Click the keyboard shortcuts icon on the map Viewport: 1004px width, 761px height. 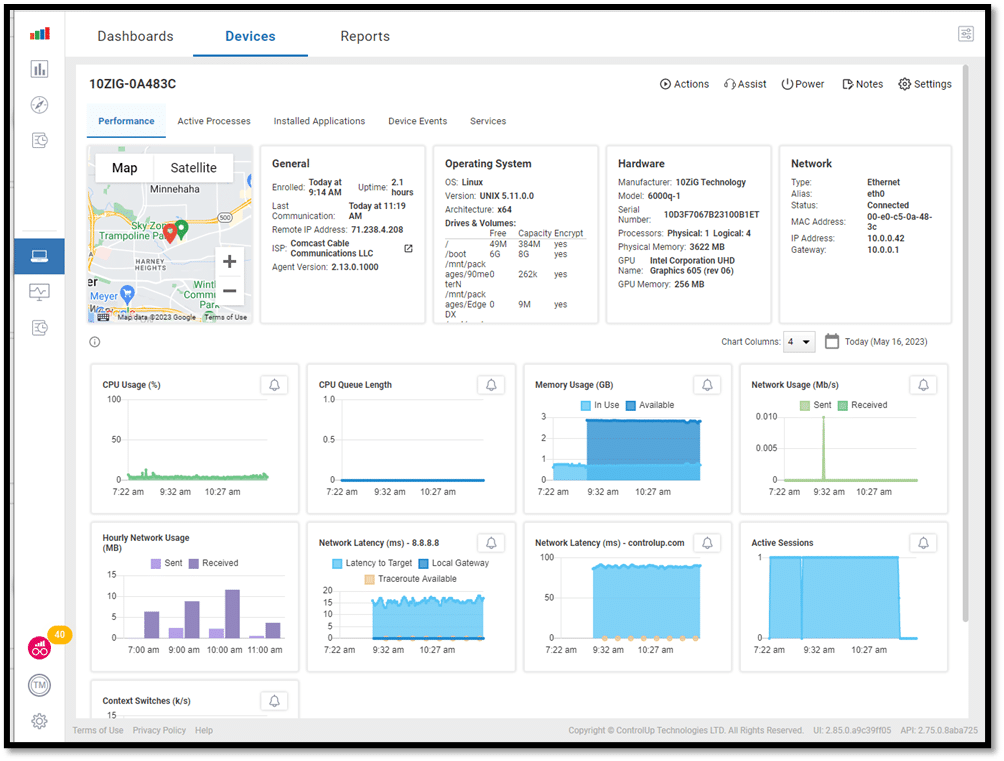[103, 317]
